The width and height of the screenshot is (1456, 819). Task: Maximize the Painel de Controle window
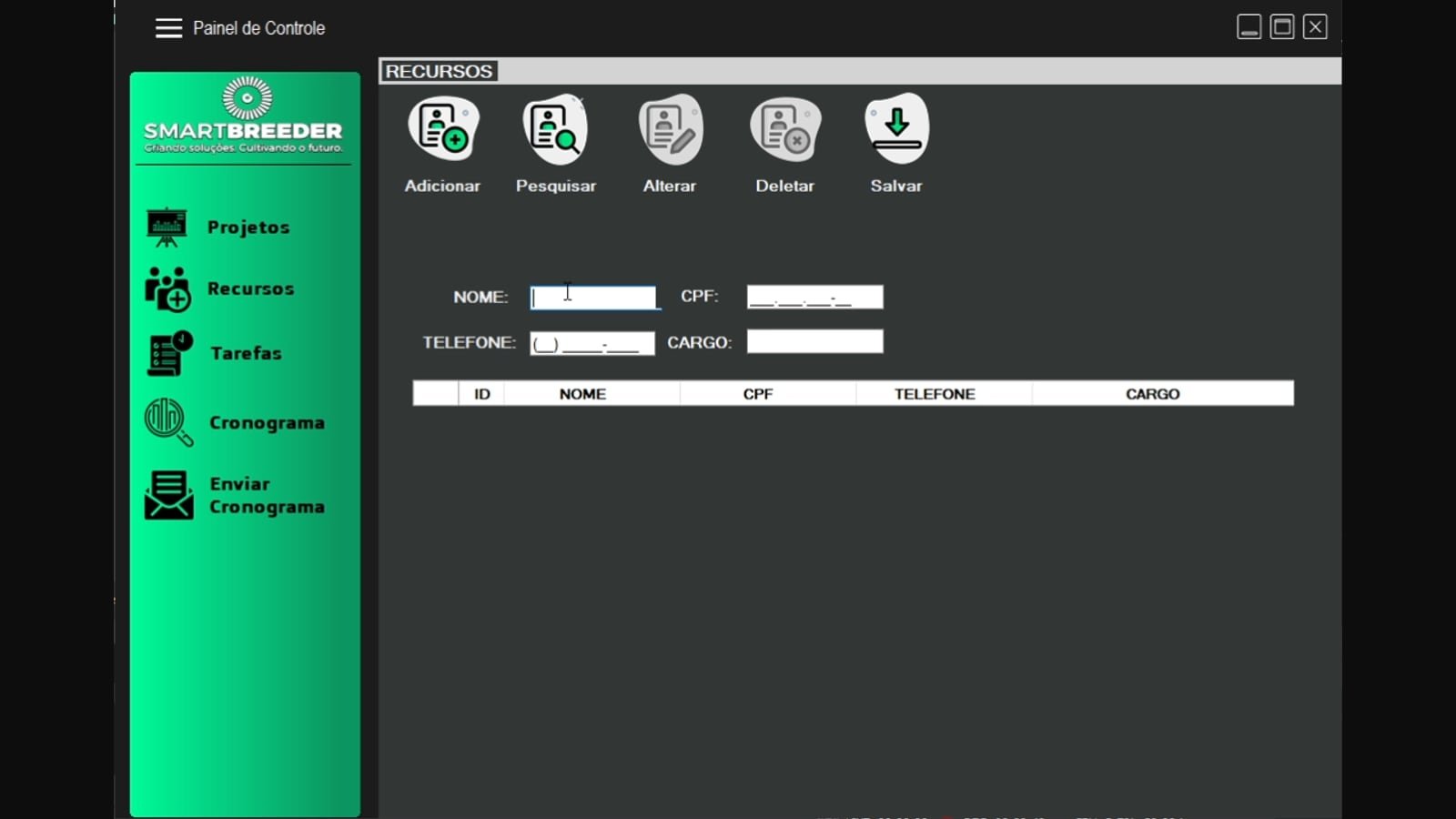[1282, 27]
